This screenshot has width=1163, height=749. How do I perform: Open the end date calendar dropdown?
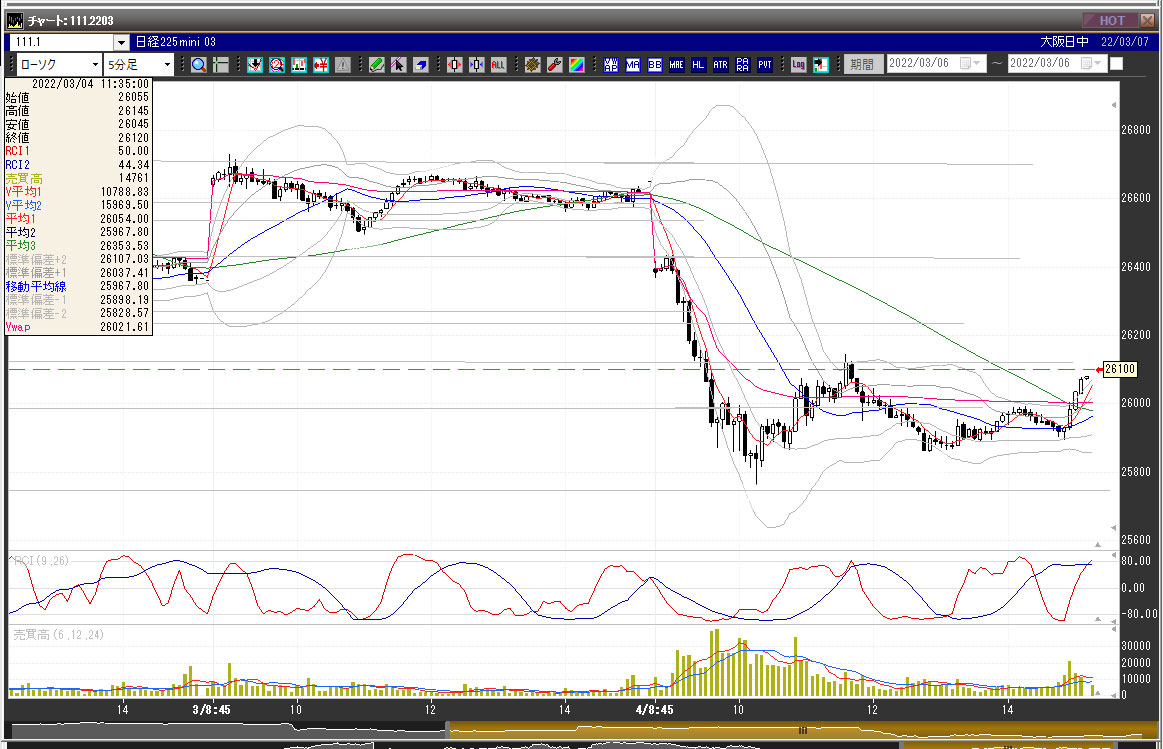[1092, 64]
